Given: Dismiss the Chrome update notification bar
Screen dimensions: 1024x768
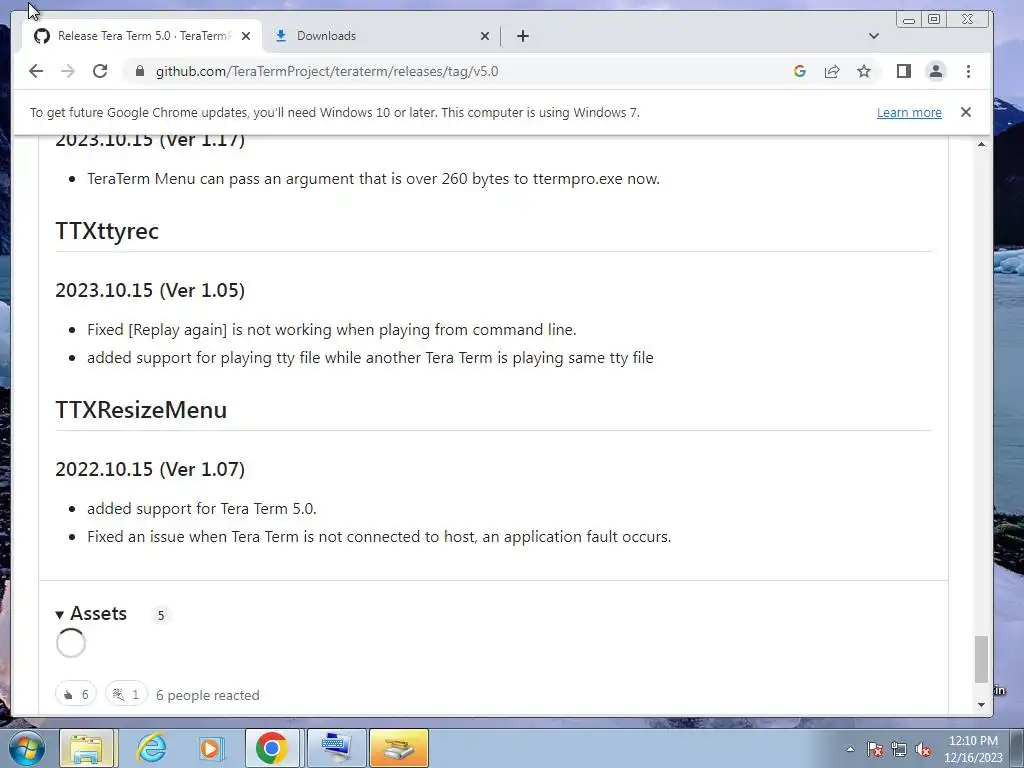Looking at the screenshot, I should point(965,112).
